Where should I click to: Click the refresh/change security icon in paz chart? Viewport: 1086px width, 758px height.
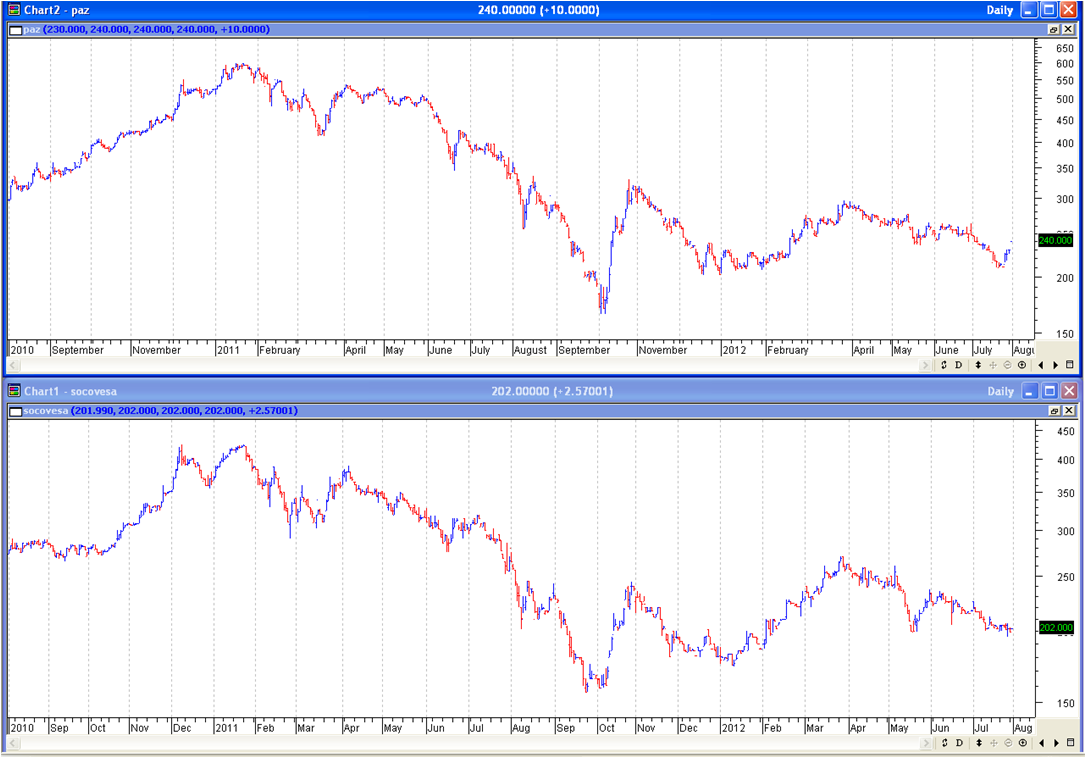[943, 365]
